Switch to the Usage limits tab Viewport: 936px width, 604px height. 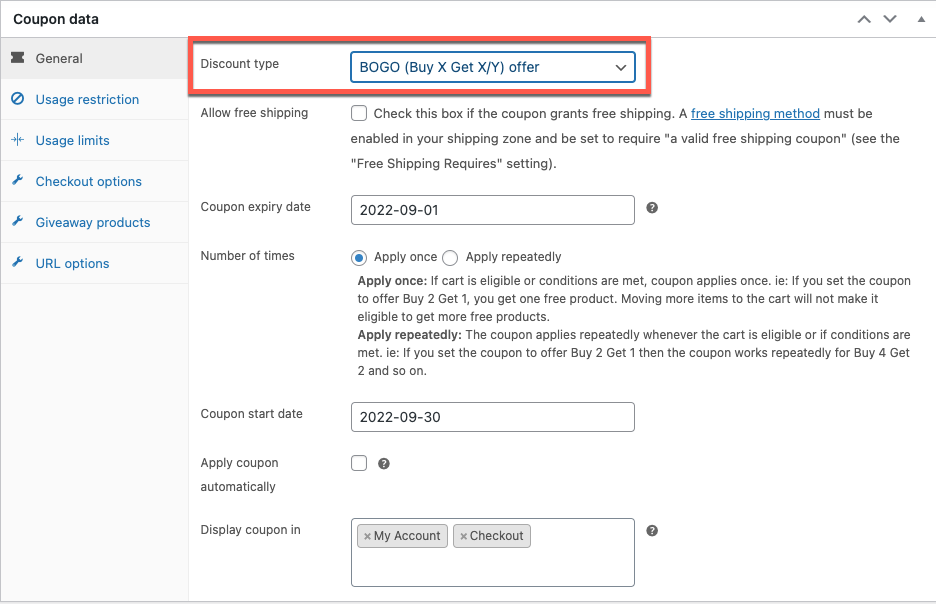[x=94, y=140]
